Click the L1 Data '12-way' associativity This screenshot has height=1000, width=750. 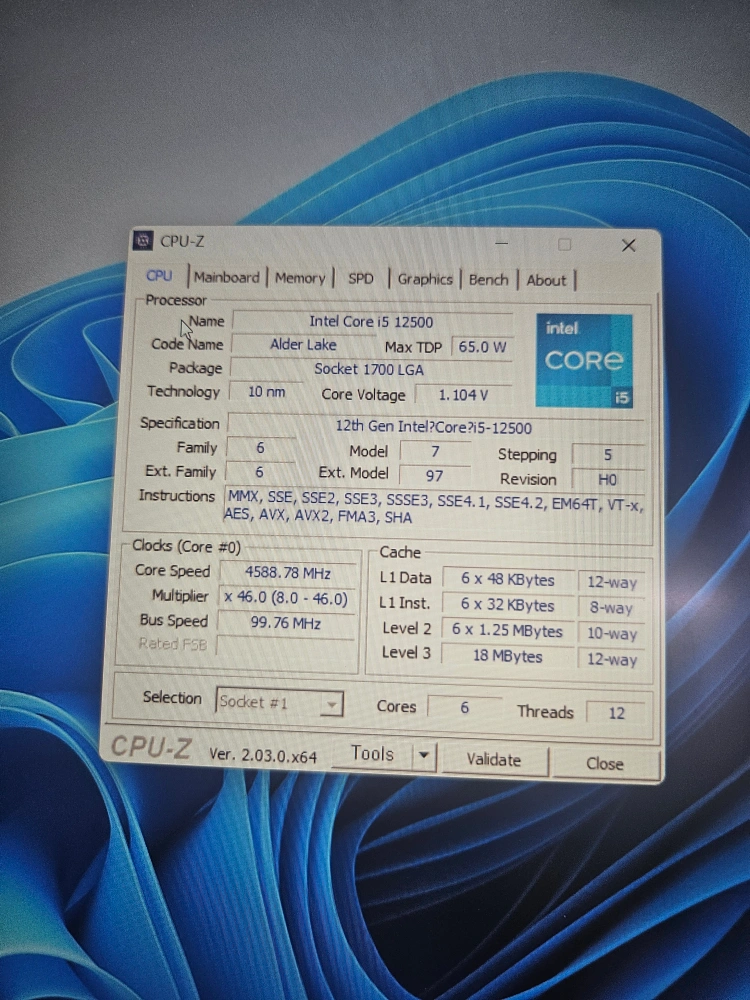click(612, 582)
